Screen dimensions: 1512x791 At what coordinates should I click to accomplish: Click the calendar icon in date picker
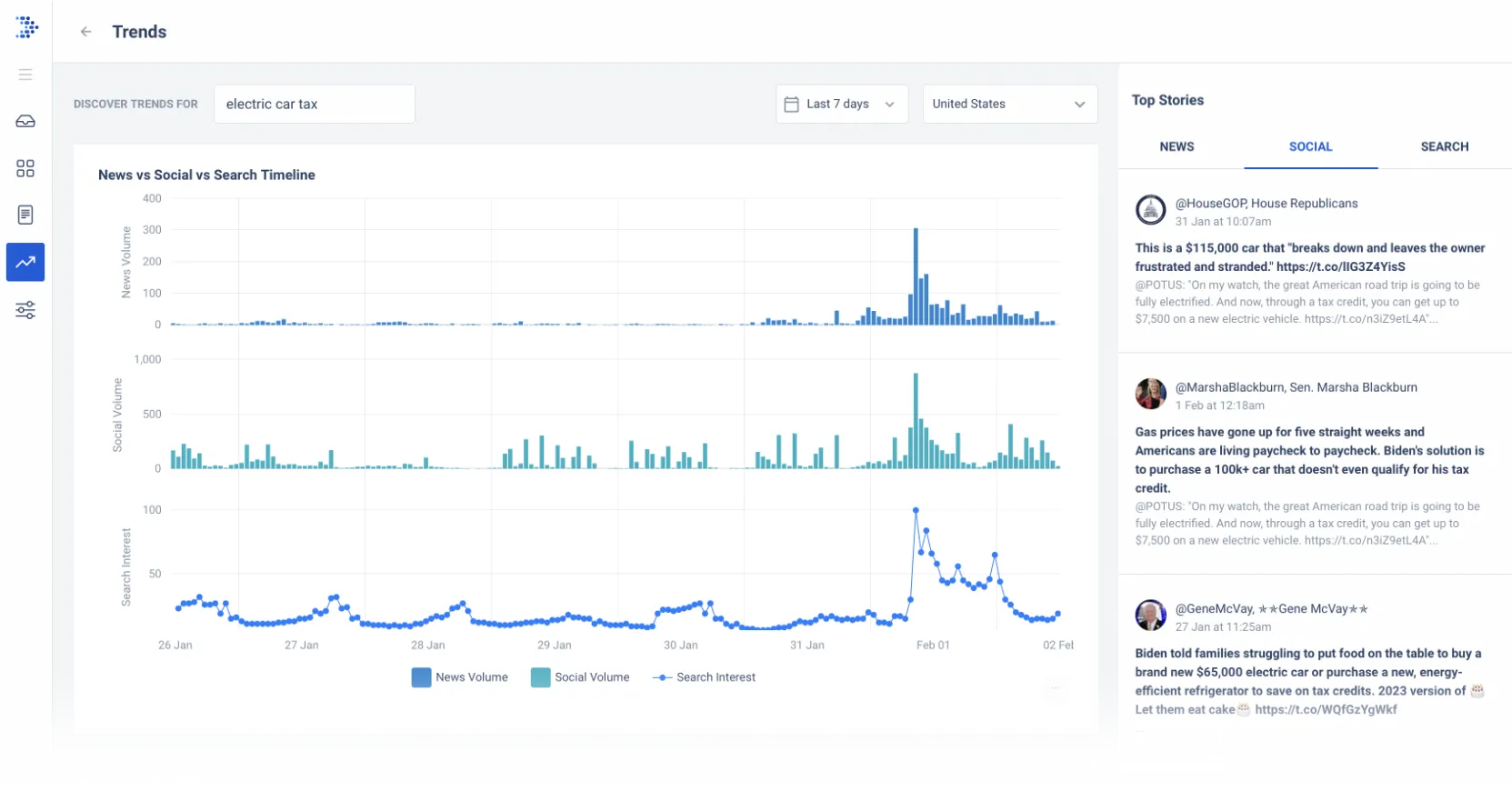click(791, 104)
